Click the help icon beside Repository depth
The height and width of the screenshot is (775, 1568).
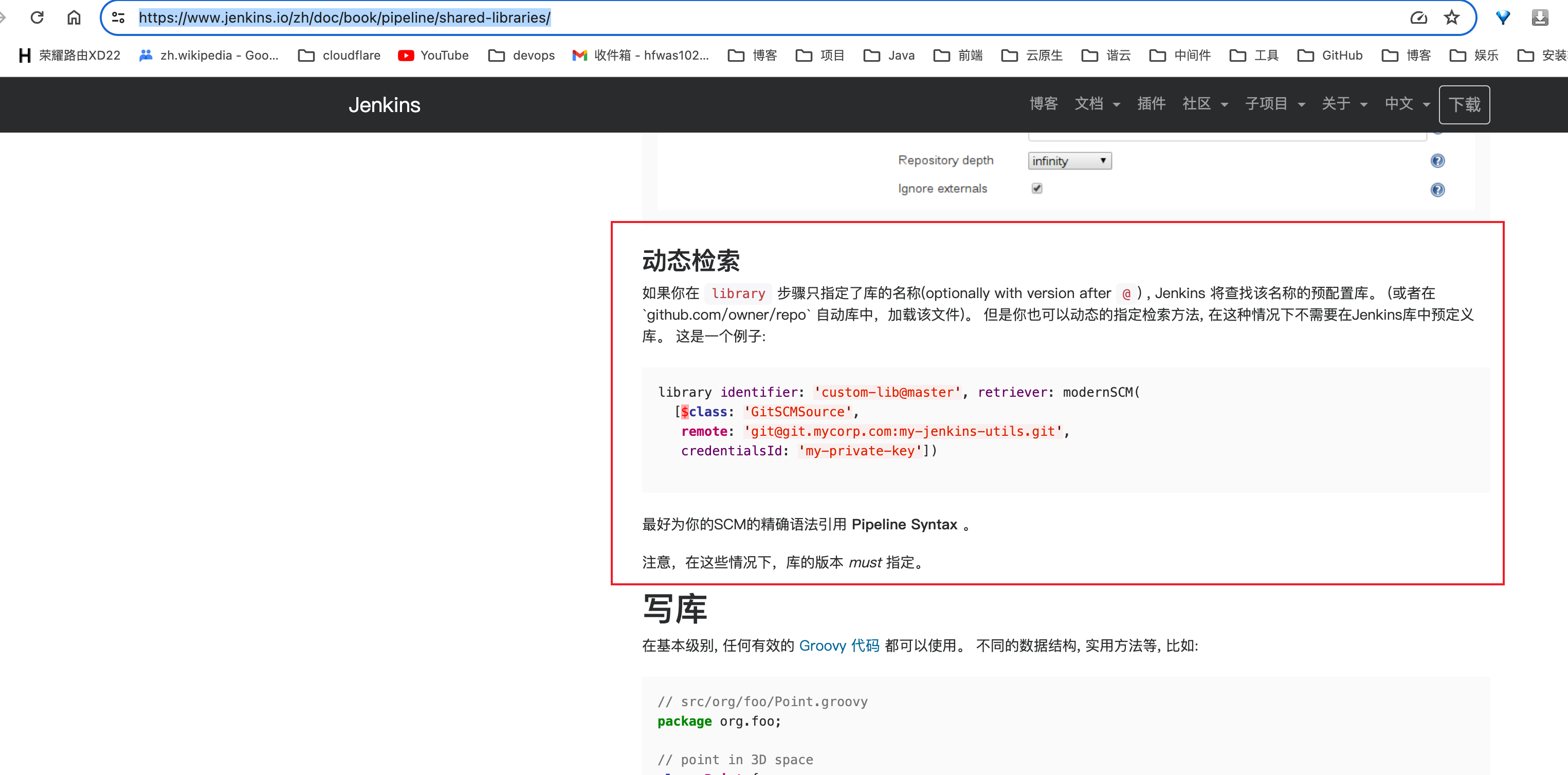(x=1437, y=161)
